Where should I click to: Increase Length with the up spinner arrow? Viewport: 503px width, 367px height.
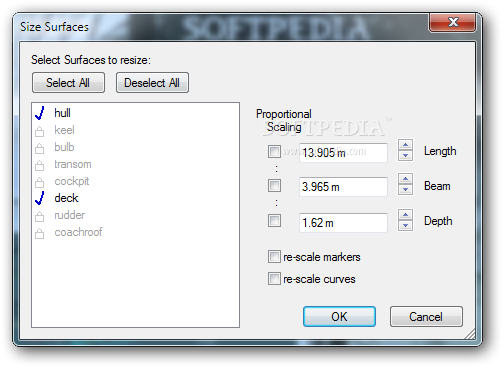click(405, 145)
